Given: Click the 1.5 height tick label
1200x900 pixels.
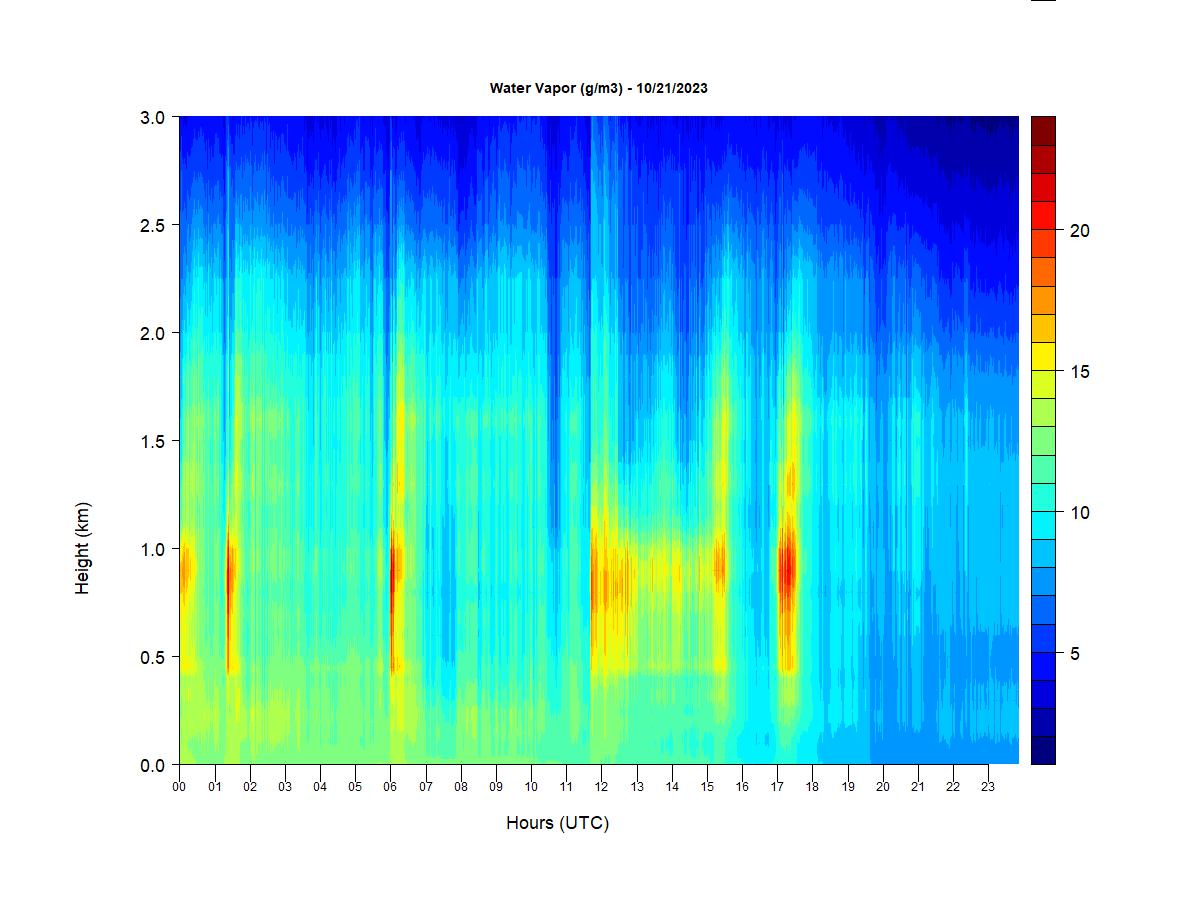Looking at the screenshot, I should pyautogui.click(x=153, y=441).
